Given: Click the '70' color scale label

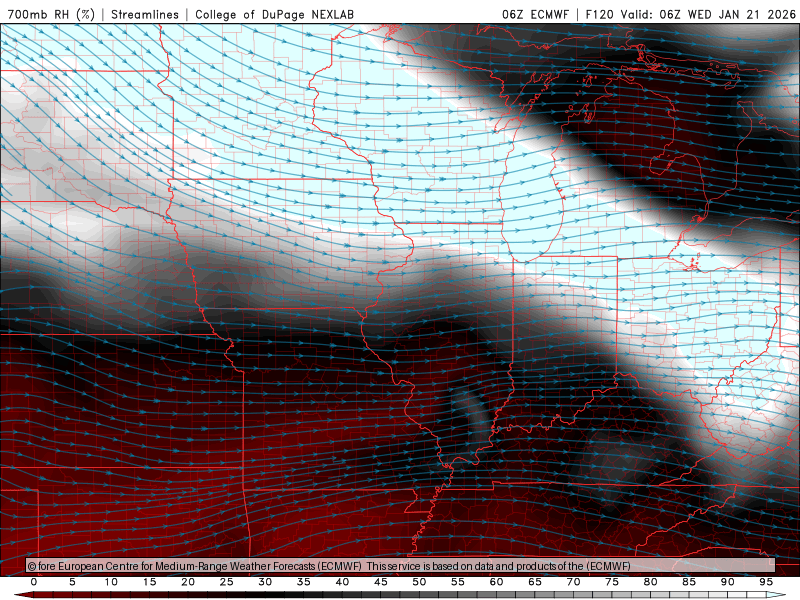Looking at the screenshot, I should [573, 582].
